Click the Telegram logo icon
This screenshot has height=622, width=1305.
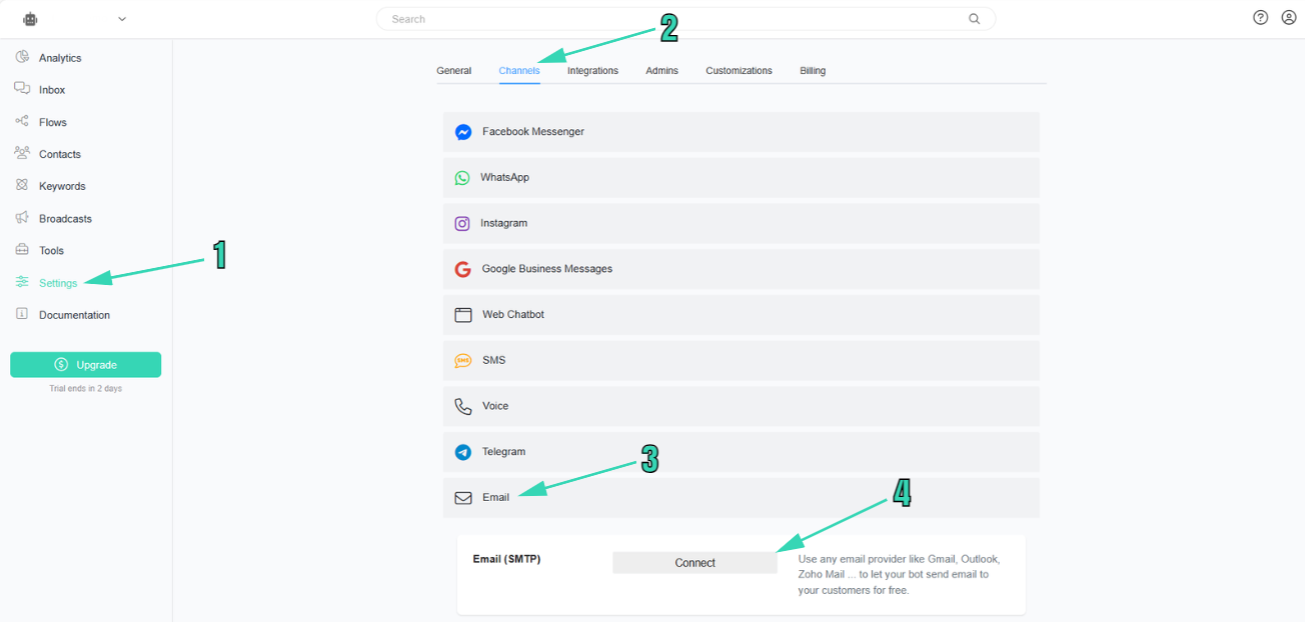(463, 452)
